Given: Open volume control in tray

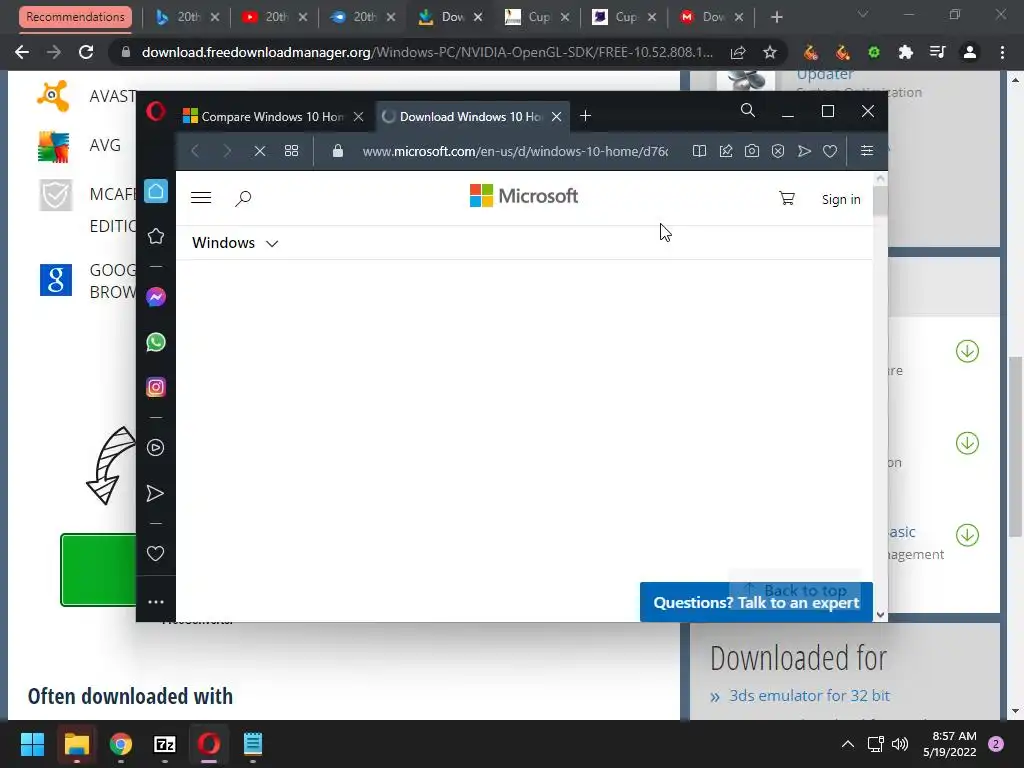Looking at the screenshot, I should pyautogui.click(x=900, y=744).
